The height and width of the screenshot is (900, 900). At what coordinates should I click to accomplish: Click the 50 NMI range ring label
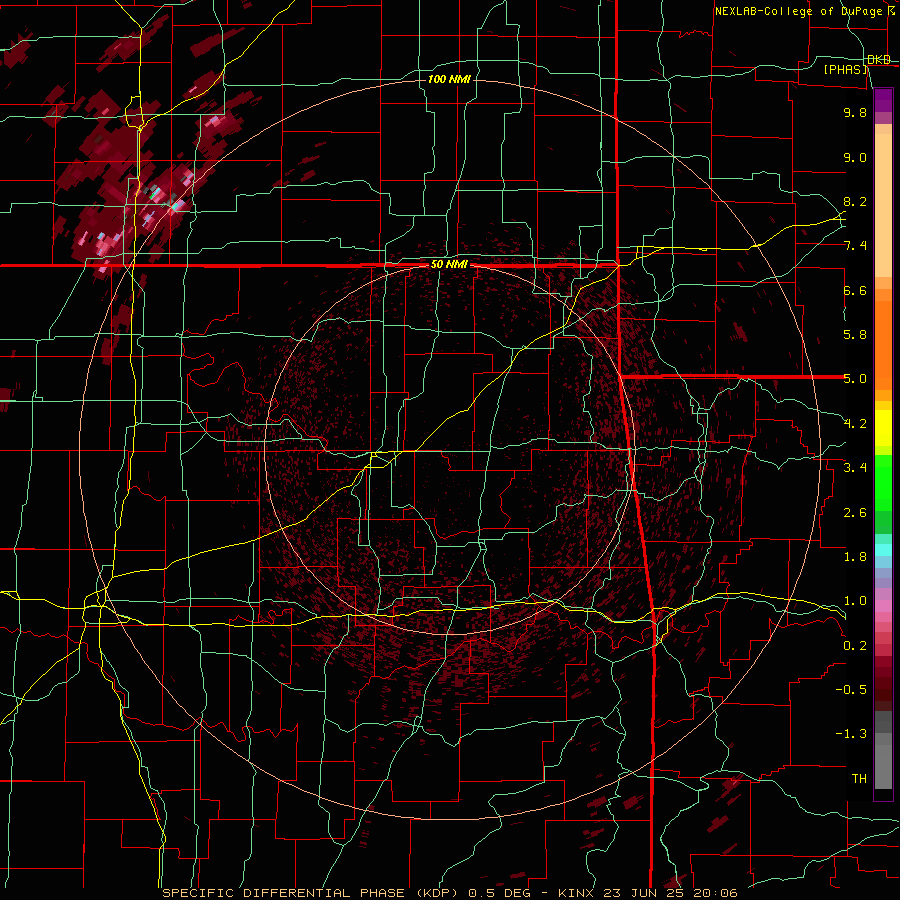click(449, 265)
